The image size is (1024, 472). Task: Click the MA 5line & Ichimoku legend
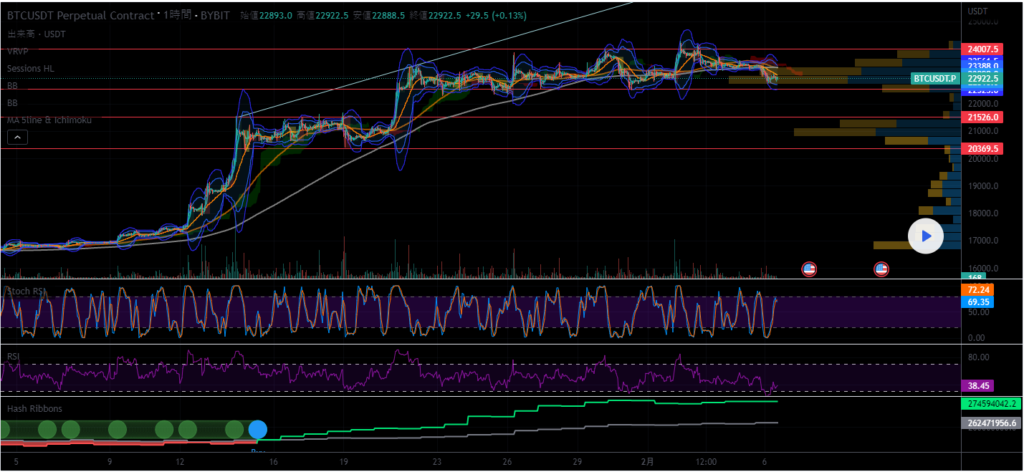[x=49, y=120]
